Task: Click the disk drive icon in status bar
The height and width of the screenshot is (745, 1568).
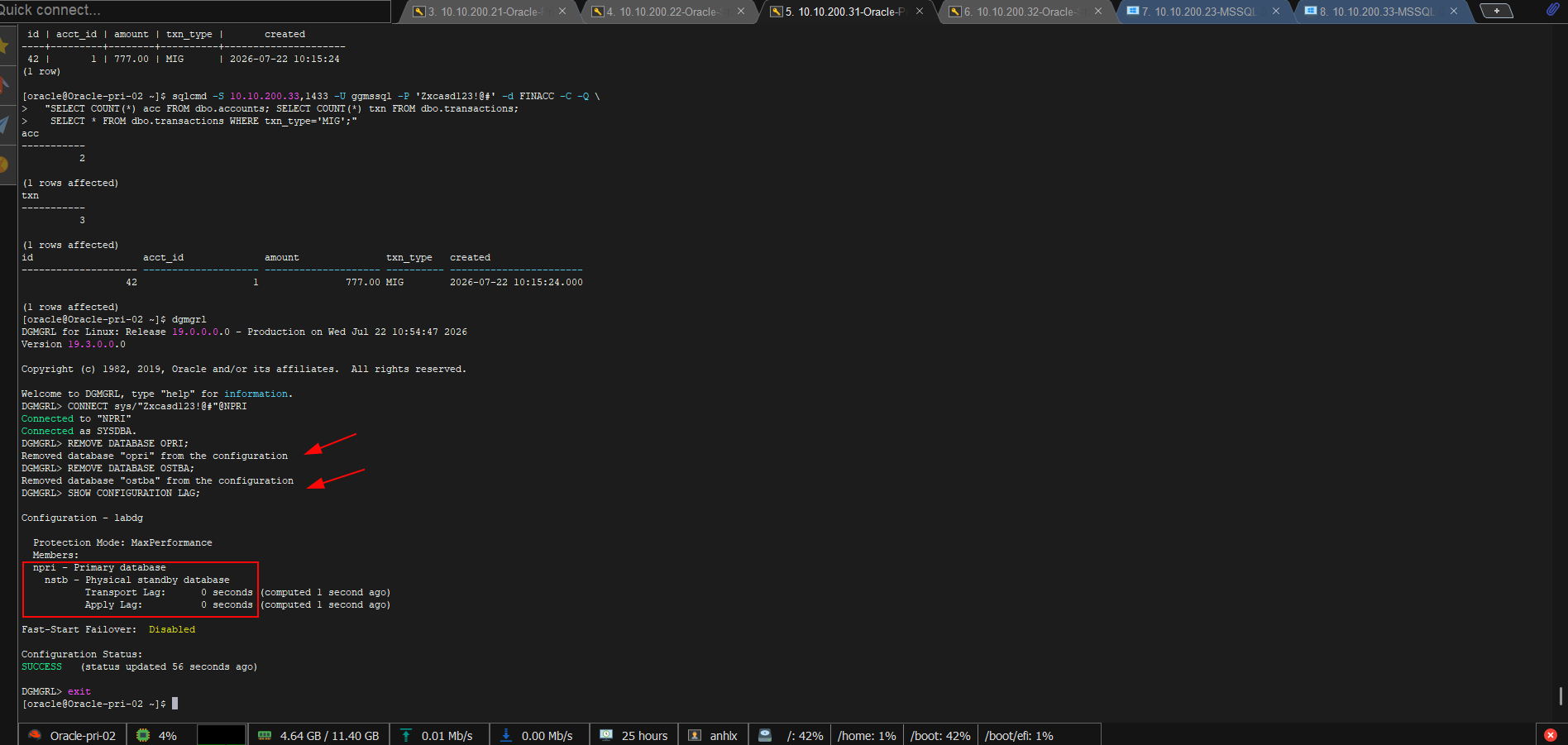Action: click(765, 735)
